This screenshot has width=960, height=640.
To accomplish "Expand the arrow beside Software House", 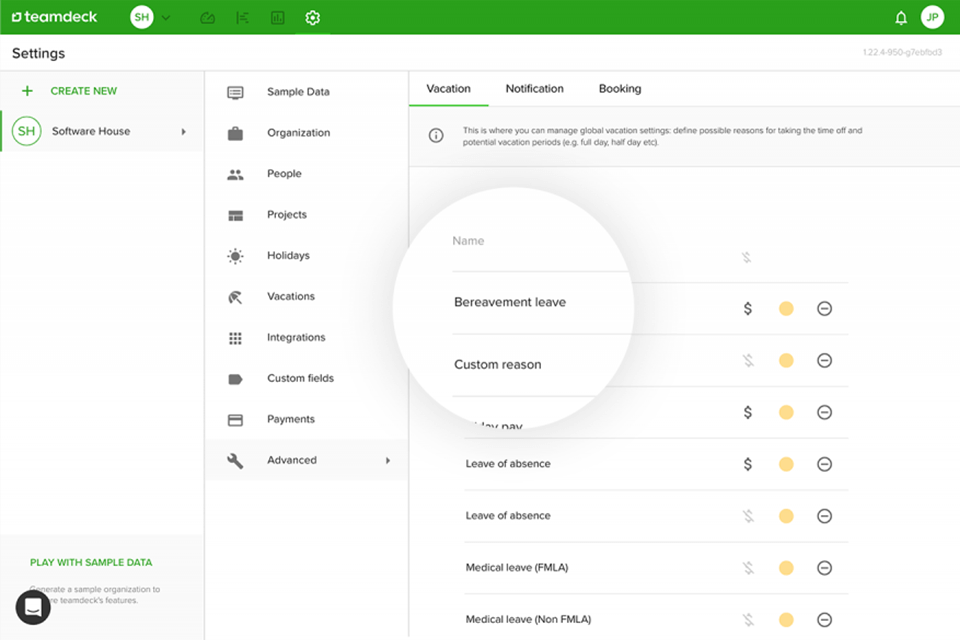I will (183, 131).
